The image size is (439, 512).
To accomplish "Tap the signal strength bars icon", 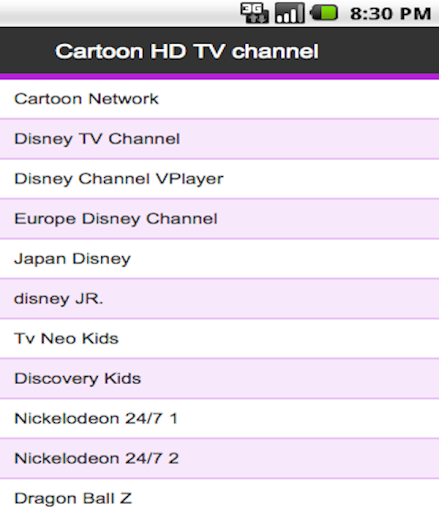I will click(x=290, y=13).
